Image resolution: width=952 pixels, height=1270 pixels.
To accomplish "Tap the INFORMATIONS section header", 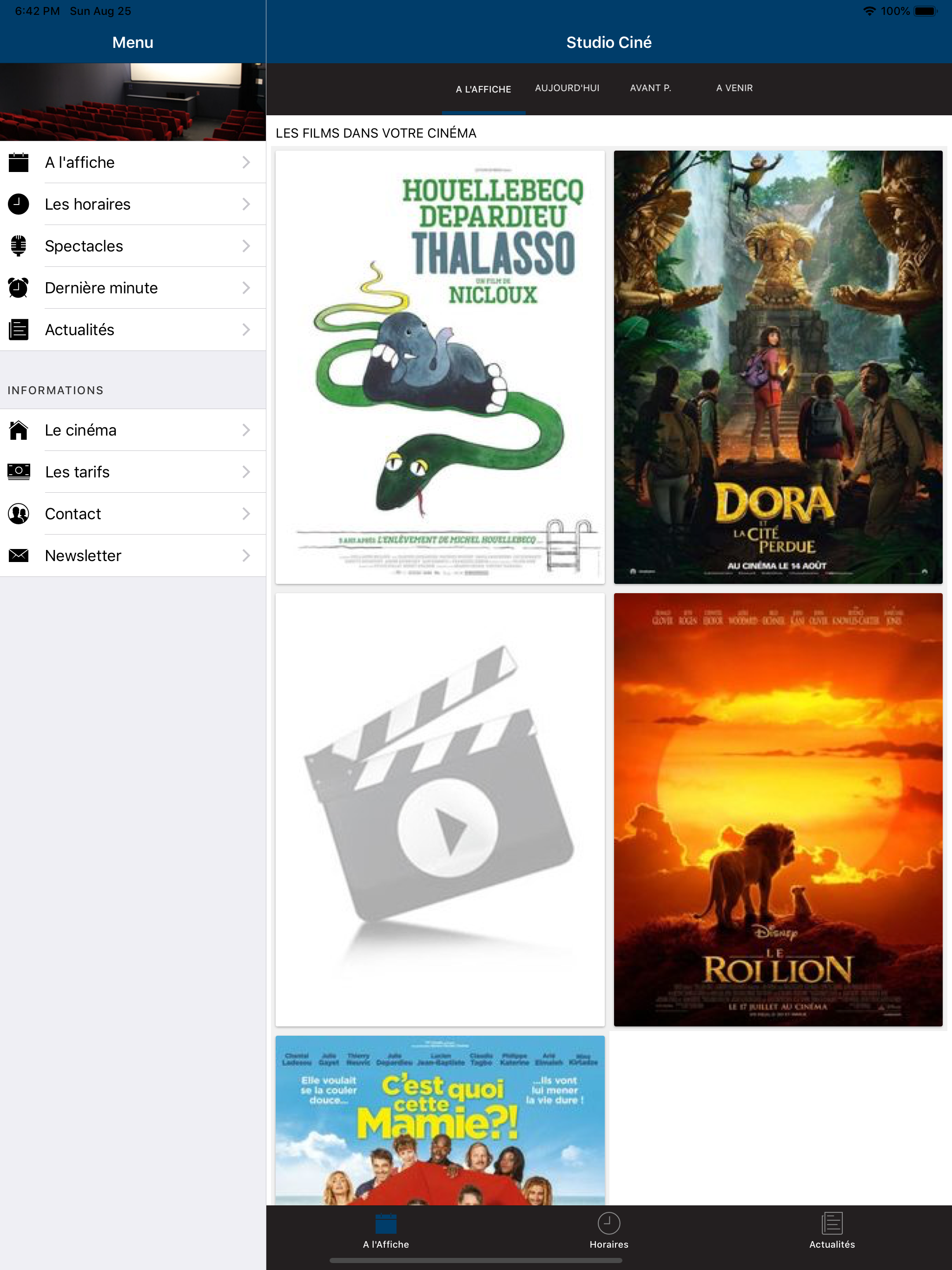I will (x=56, y=390).
